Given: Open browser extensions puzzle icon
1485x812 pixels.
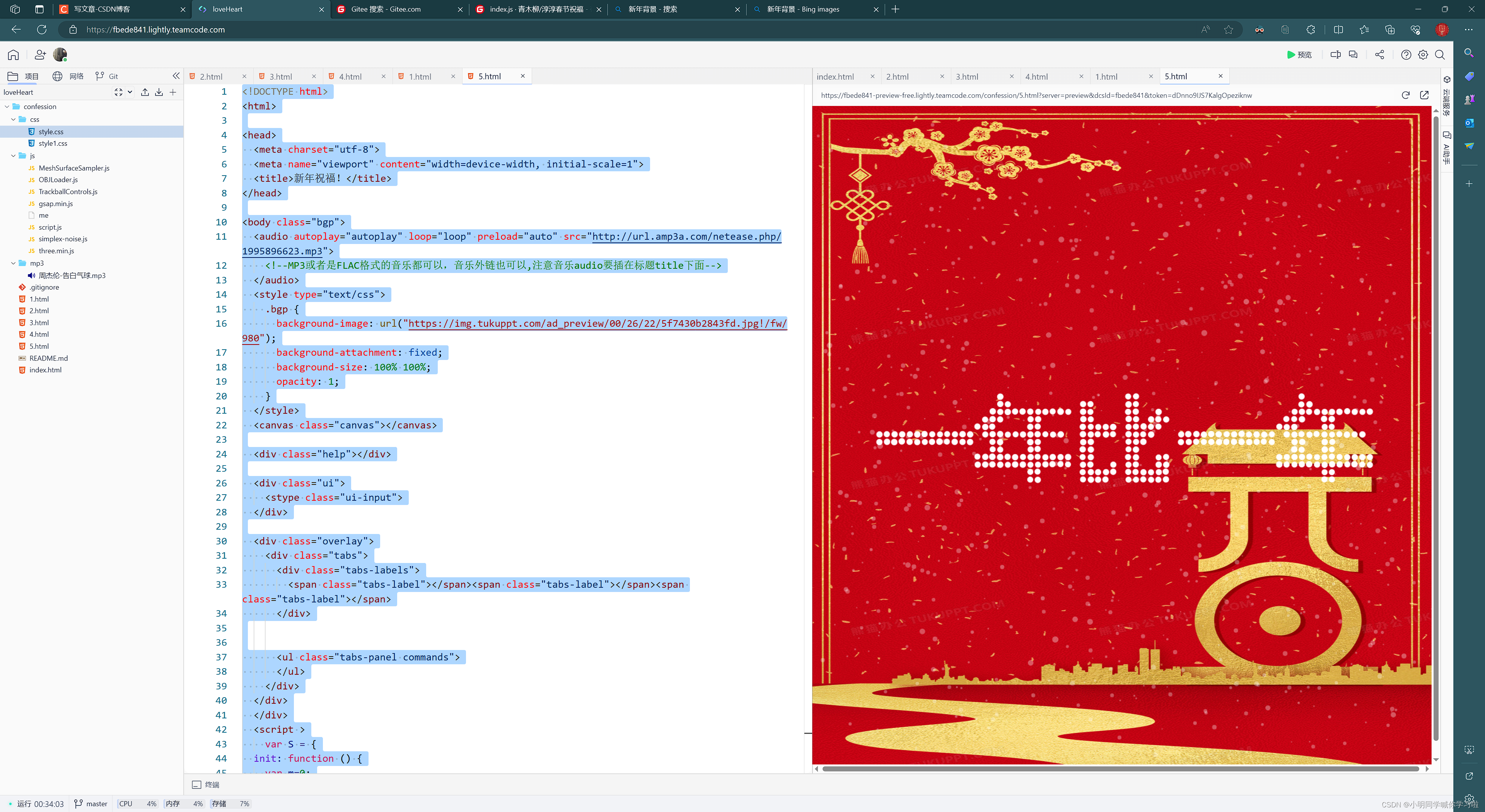Looking at the screenshot, I should [1311, 29].
